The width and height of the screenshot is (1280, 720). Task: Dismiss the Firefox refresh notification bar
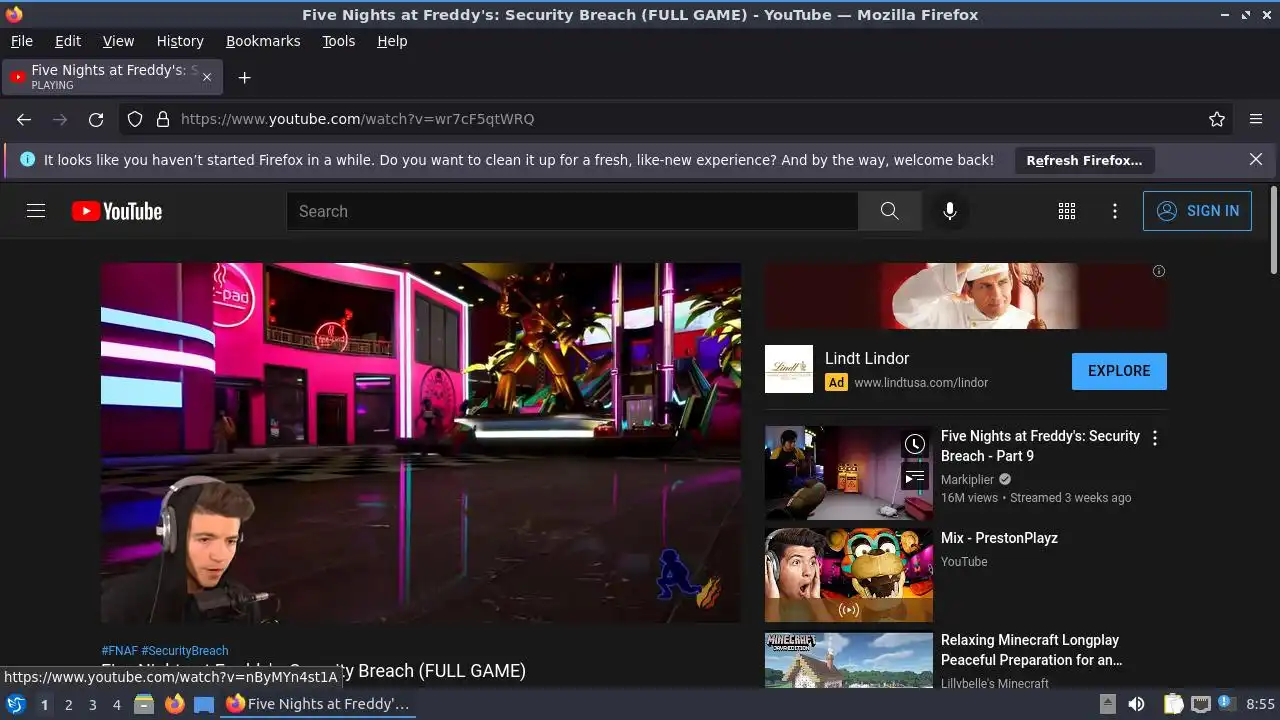[x=1256, y=160]
